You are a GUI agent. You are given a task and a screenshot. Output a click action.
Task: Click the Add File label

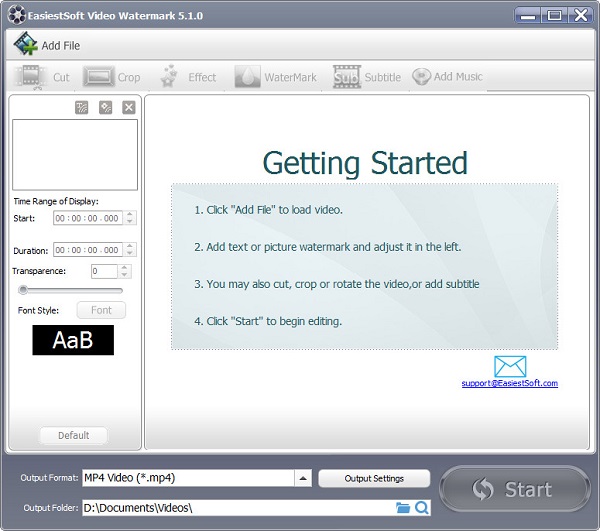click(61, 46)
